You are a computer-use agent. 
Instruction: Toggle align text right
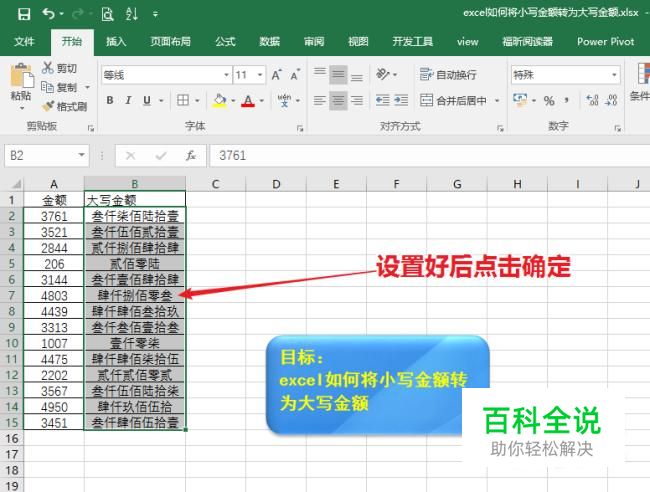357,100
